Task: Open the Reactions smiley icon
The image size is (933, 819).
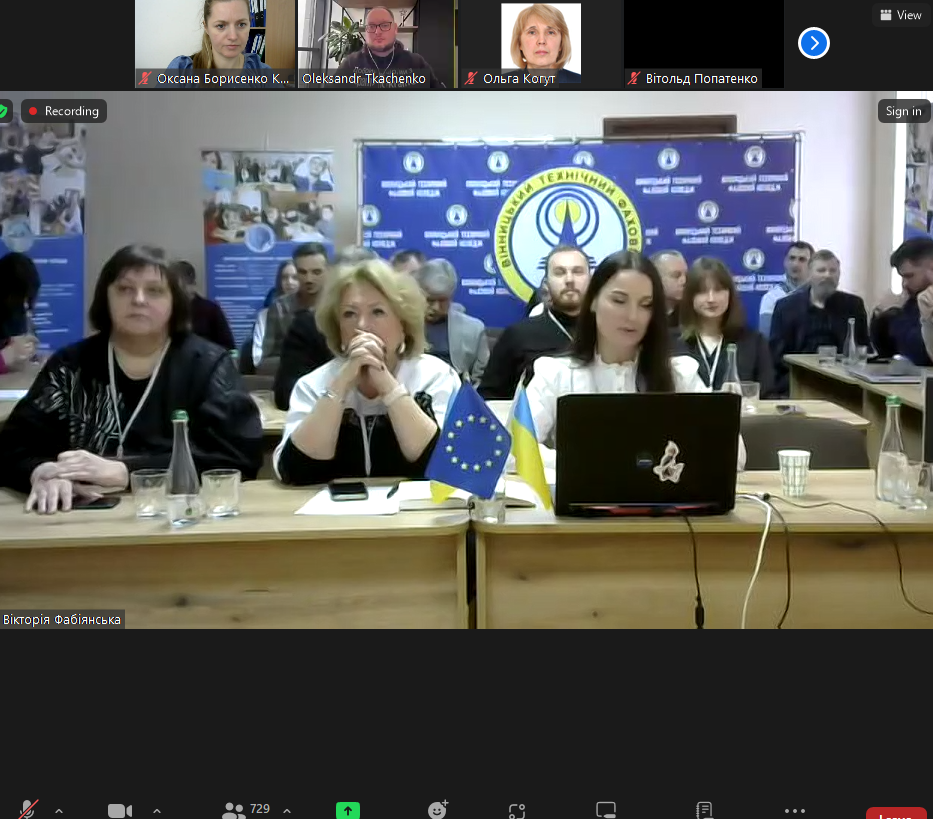Action: [437, 809]
